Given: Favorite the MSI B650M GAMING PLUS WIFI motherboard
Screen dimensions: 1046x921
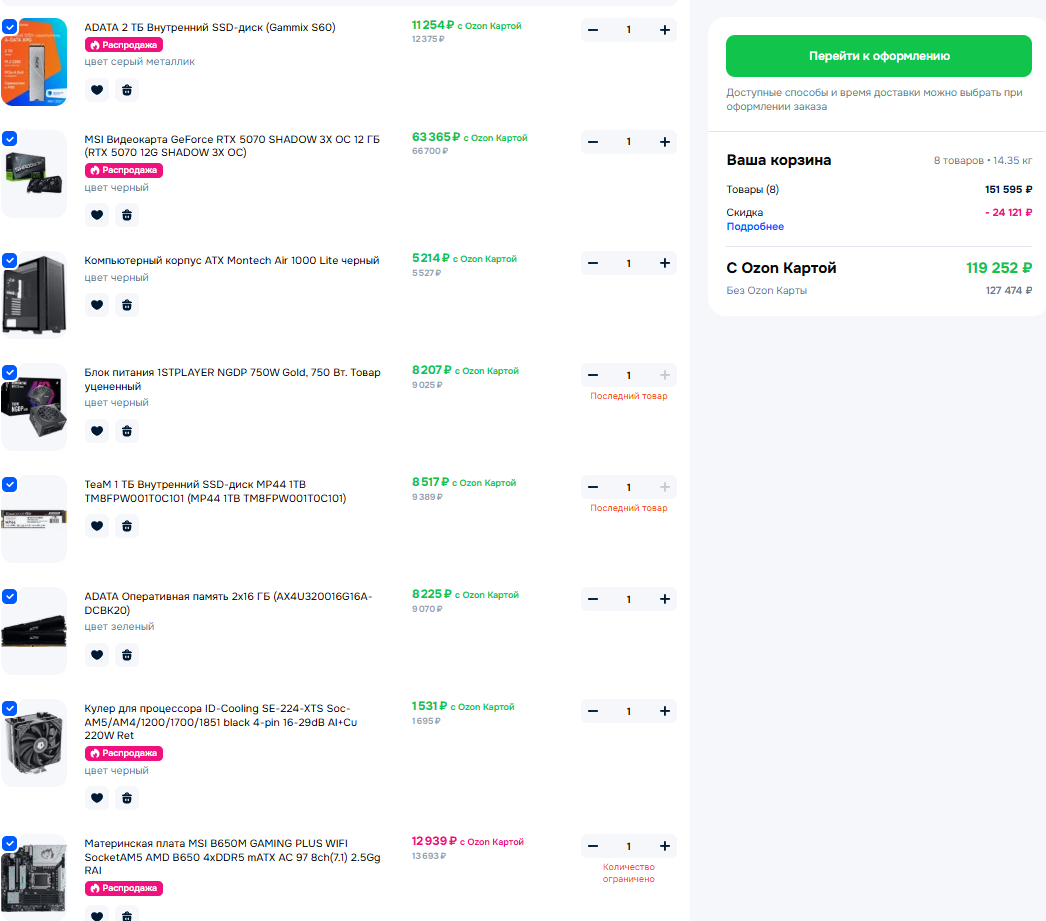Looking at the screenshot, I should click(97, 914).
